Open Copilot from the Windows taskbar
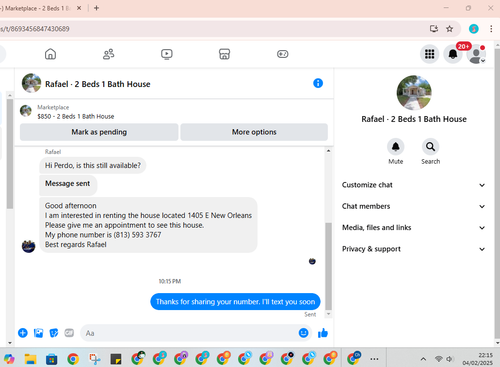Viewport: 500px width, 367px height. pyautogui.click(x=9, y=359)
